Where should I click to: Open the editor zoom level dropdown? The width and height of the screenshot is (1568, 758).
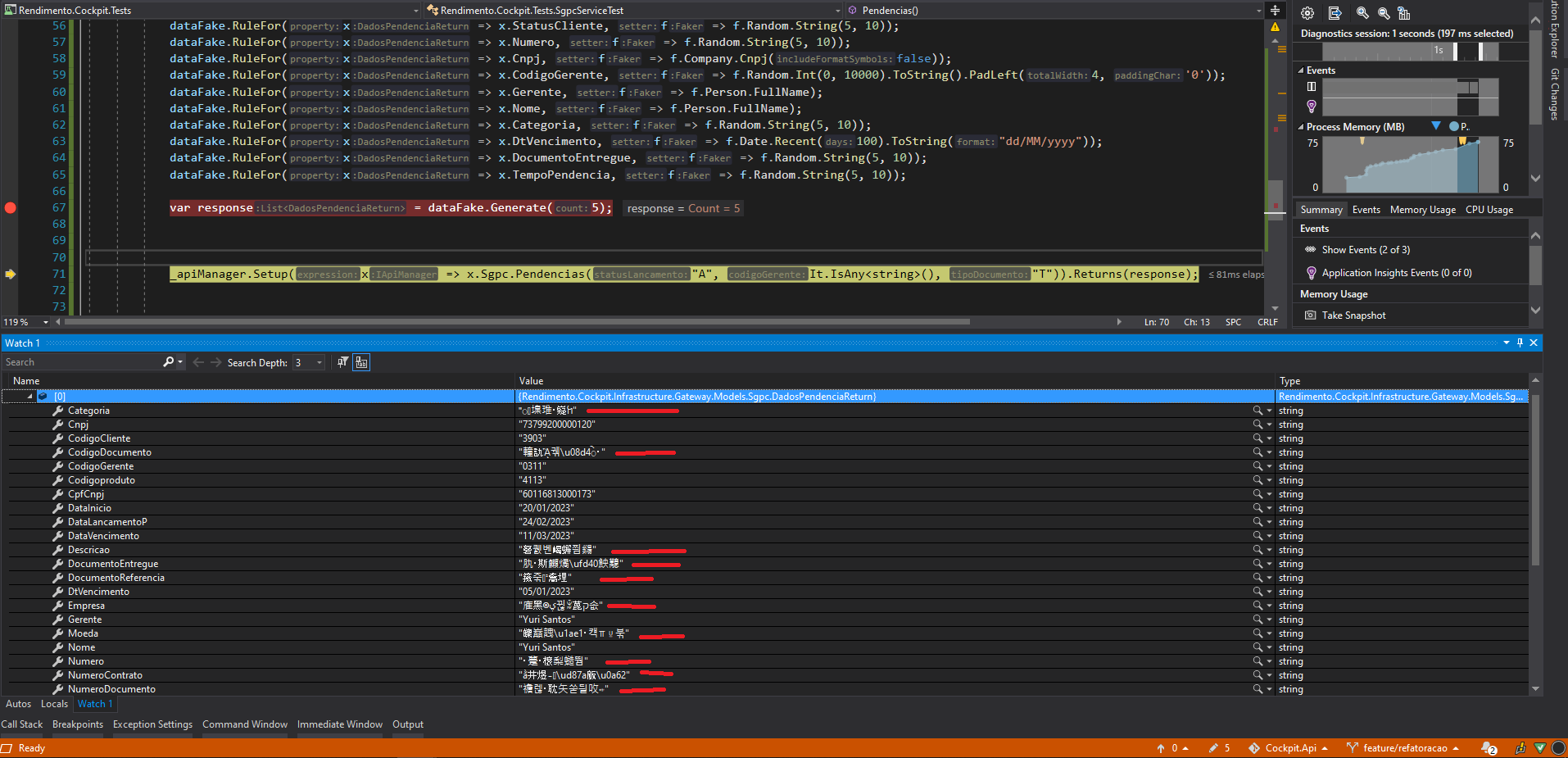click(x=46, y=322)
